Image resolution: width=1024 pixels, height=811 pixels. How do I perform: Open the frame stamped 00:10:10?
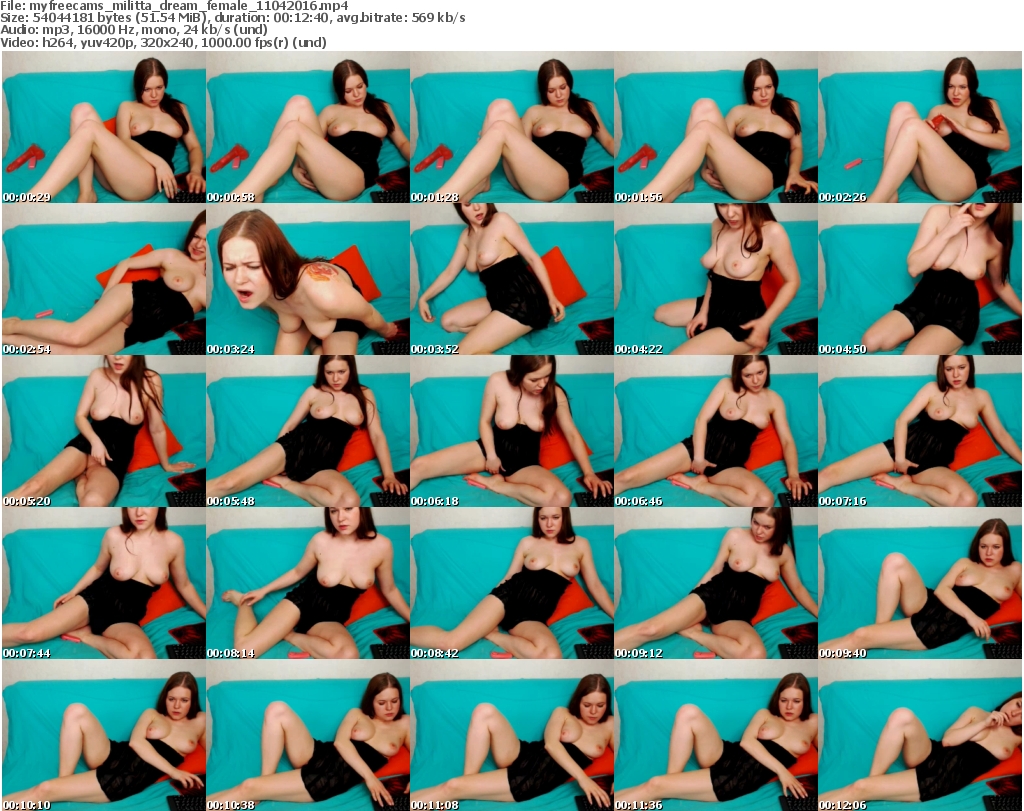pos(104,735)
